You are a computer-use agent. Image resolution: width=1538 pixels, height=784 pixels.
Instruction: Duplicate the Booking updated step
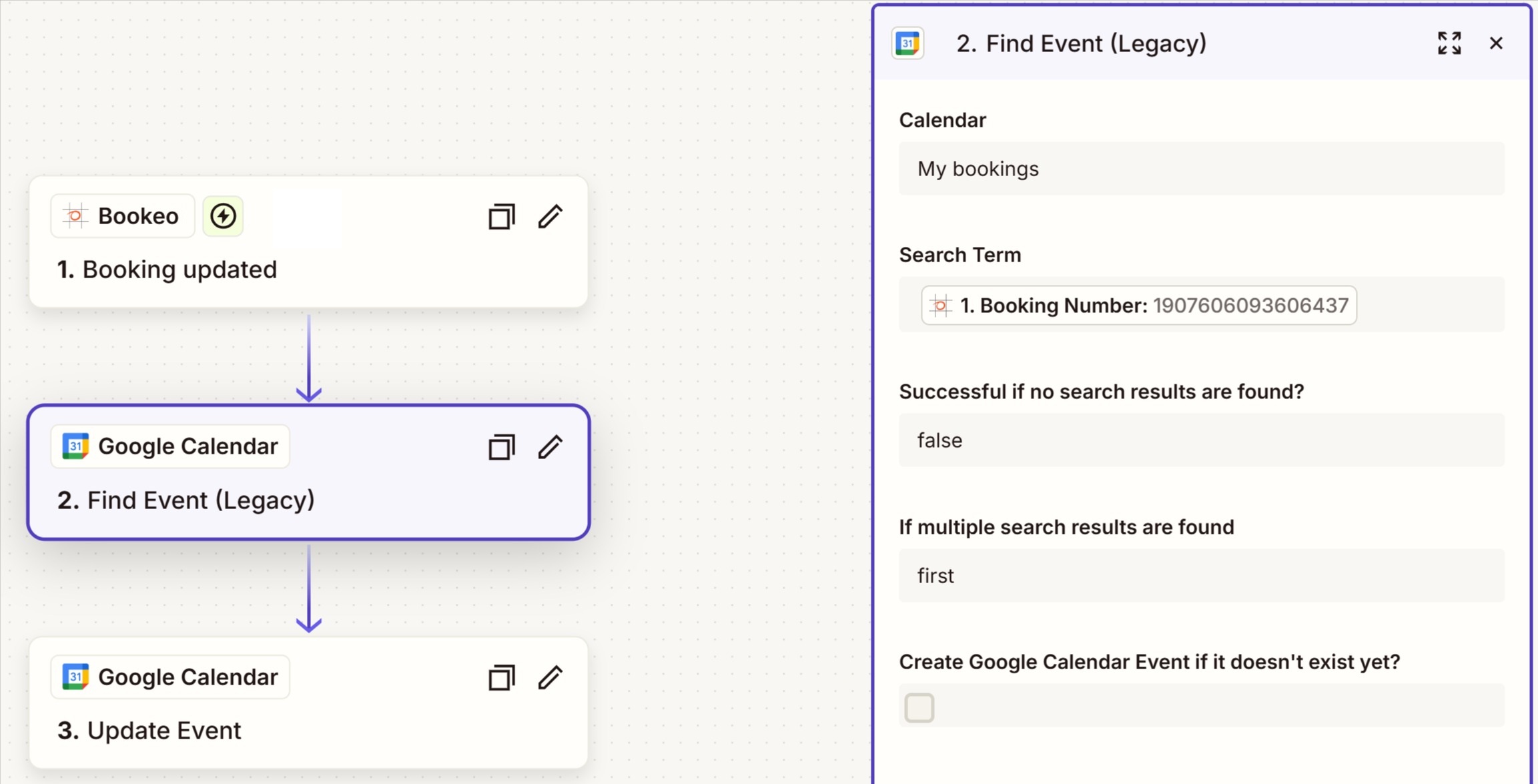point(501,216)
